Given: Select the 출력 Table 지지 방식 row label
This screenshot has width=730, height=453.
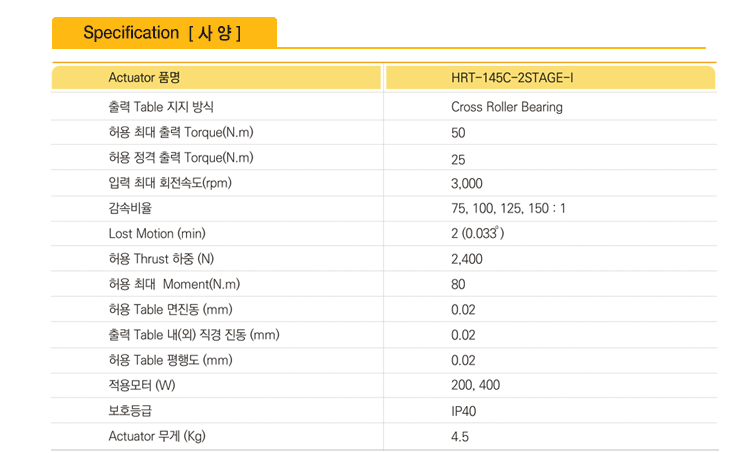Looking at the screenshot, I should [x=161, y=106].
